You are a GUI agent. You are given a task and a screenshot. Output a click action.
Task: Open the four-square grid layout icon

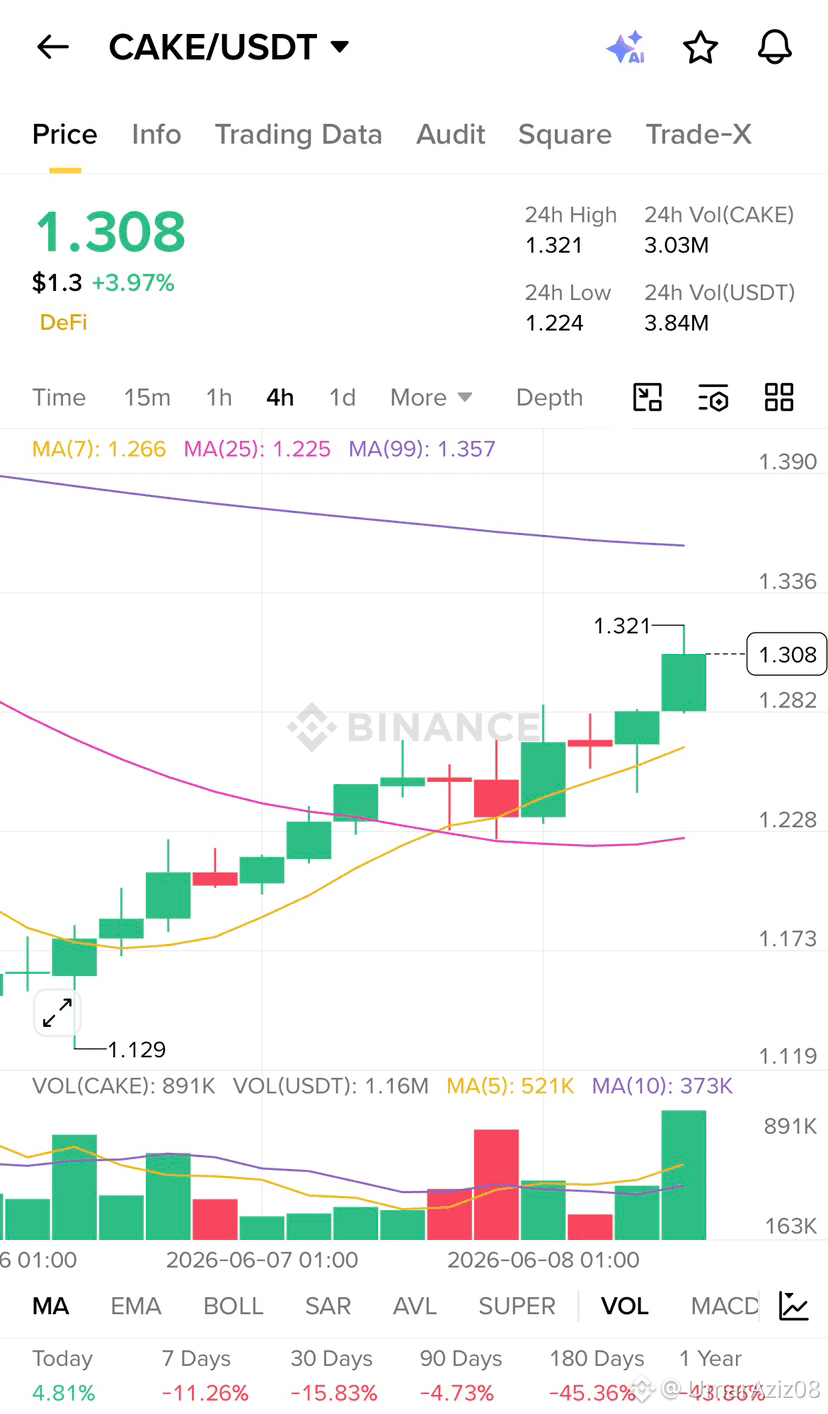click(x=779, y=397)
